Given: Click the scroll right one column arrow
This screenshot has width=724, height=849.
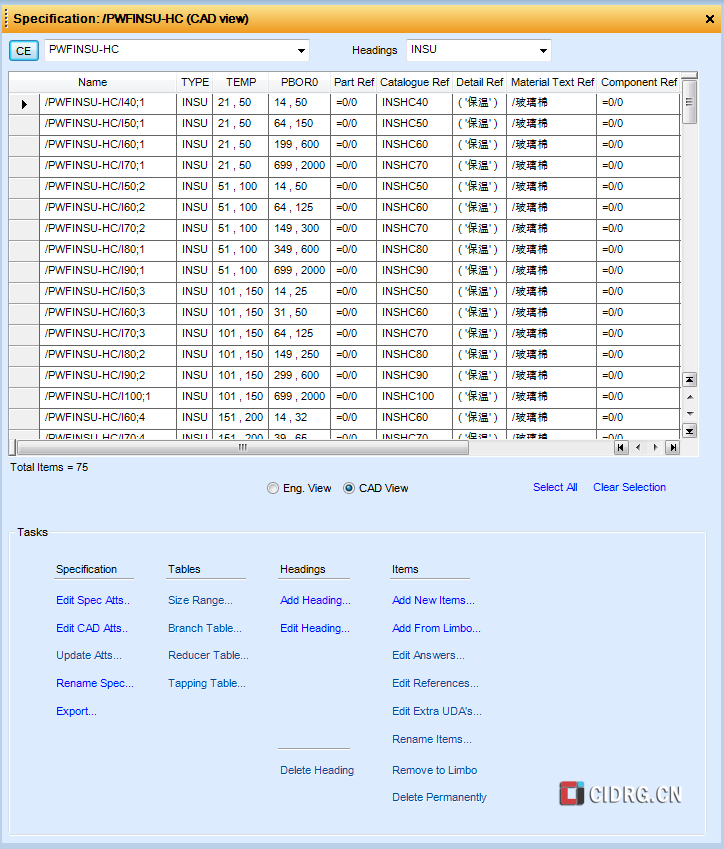Looking at the screenshot, I should (x=656, y=448).
